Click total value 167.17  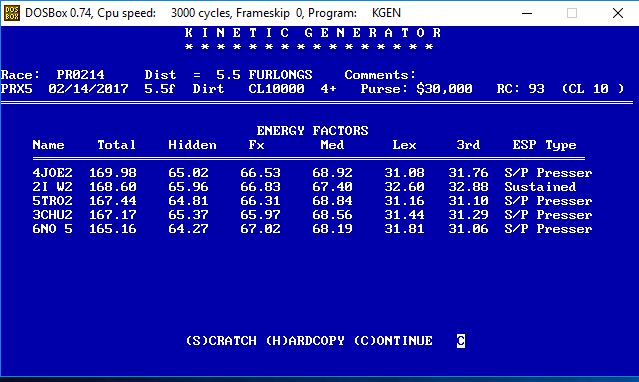[113, 215]
